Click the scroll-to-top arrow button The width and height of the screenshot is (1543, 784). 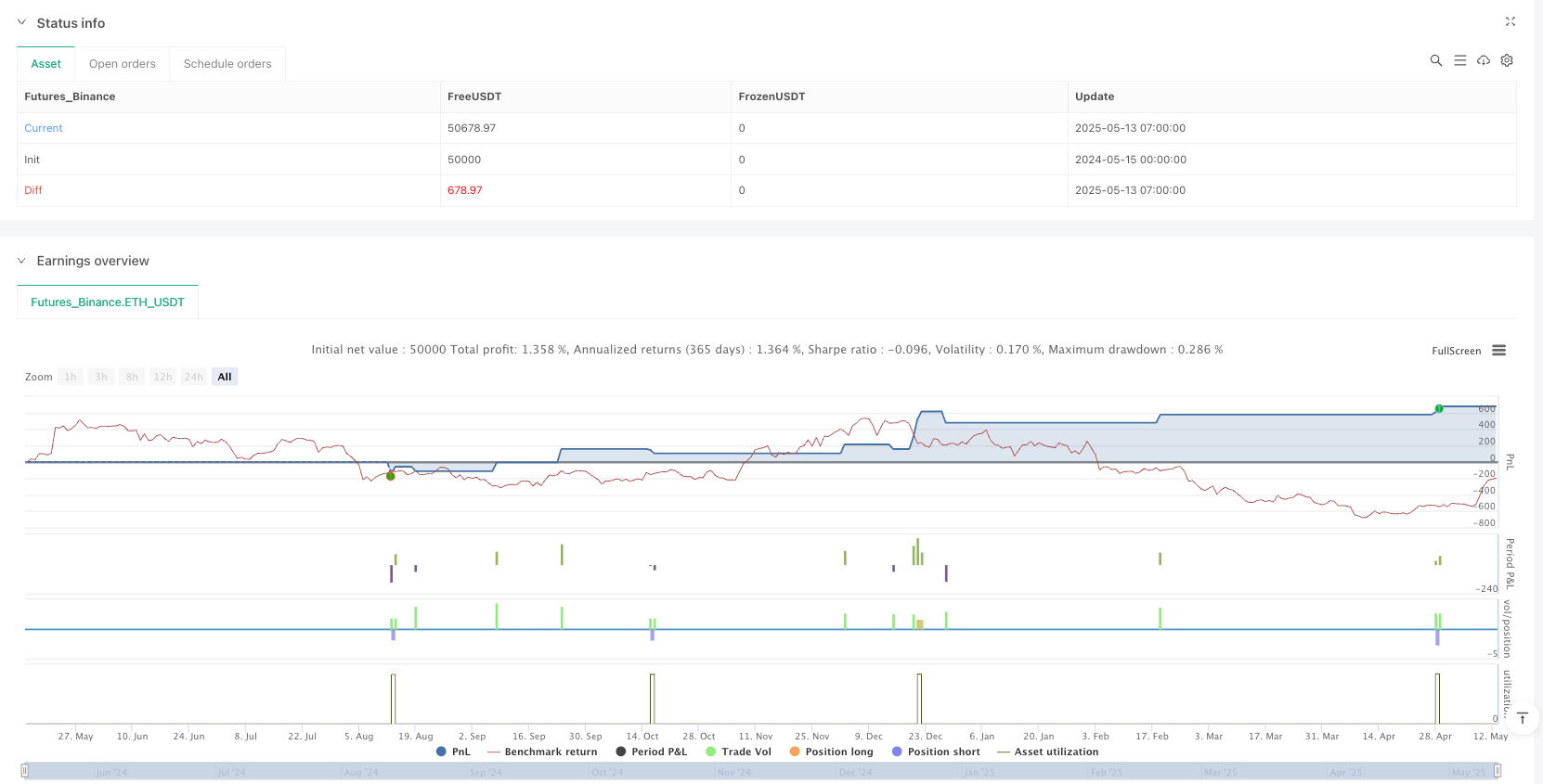1523,718
